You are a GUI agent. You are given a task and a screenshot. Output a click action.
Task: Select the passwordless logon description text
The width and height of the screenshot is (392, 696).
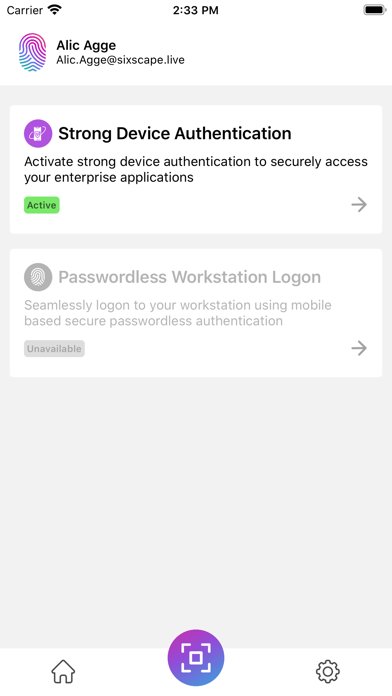[x=178, y=313]
